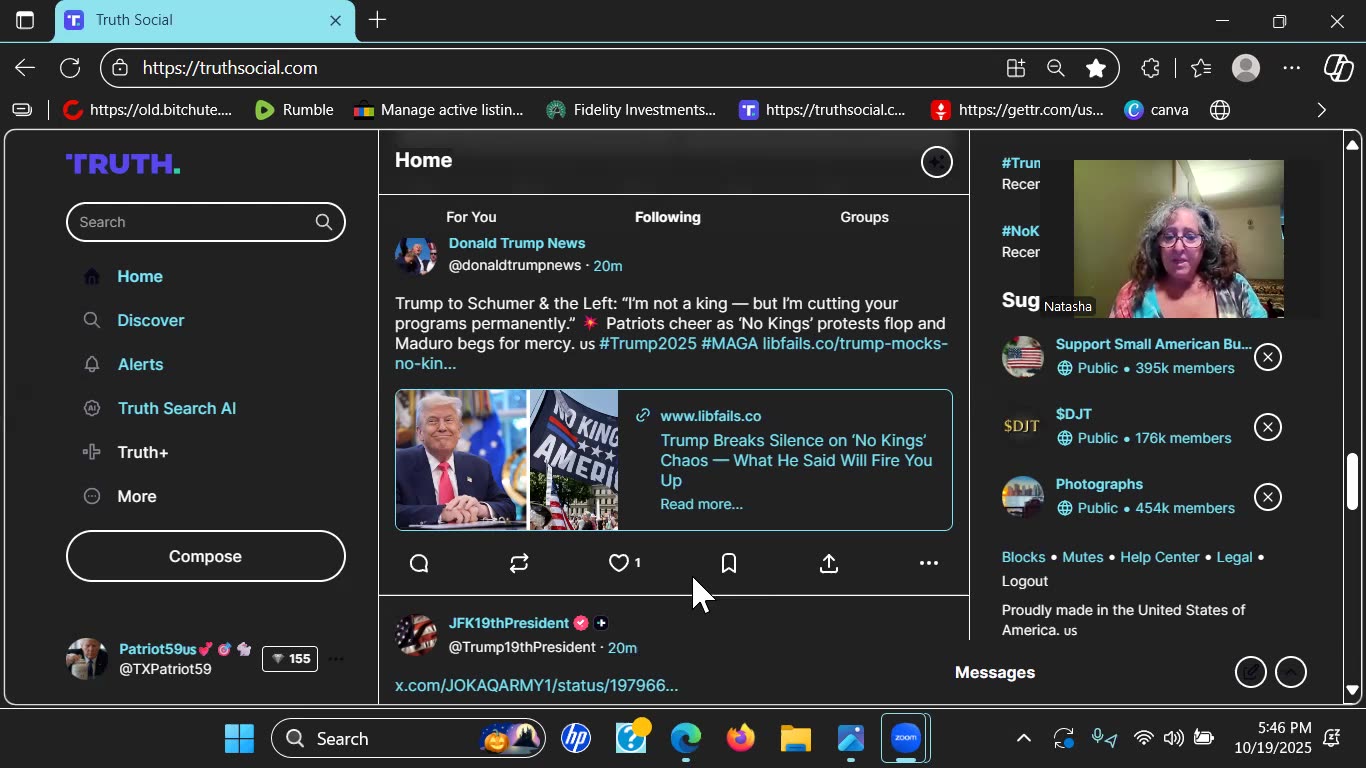Dismiss the $DJT group suggestion
Image resolution: width=1366 pixels, height=768 pixels.
1268,428
